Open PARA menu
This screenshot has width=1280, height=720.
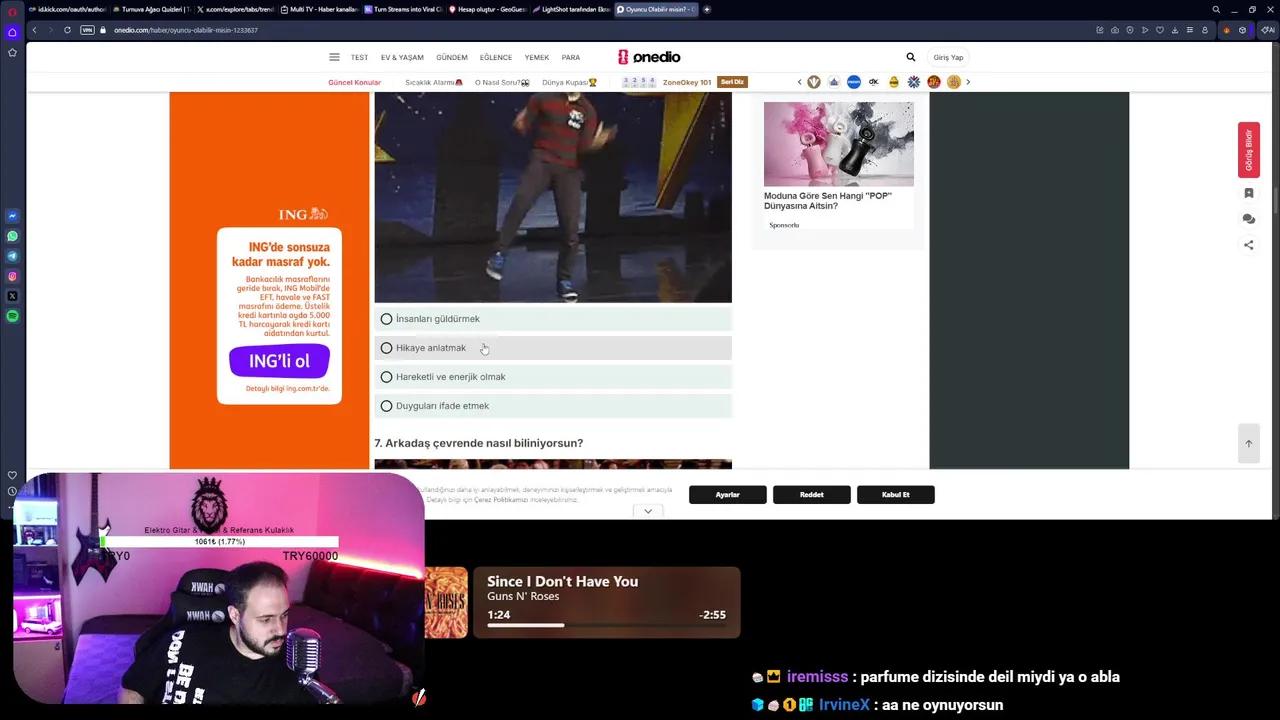571,57
